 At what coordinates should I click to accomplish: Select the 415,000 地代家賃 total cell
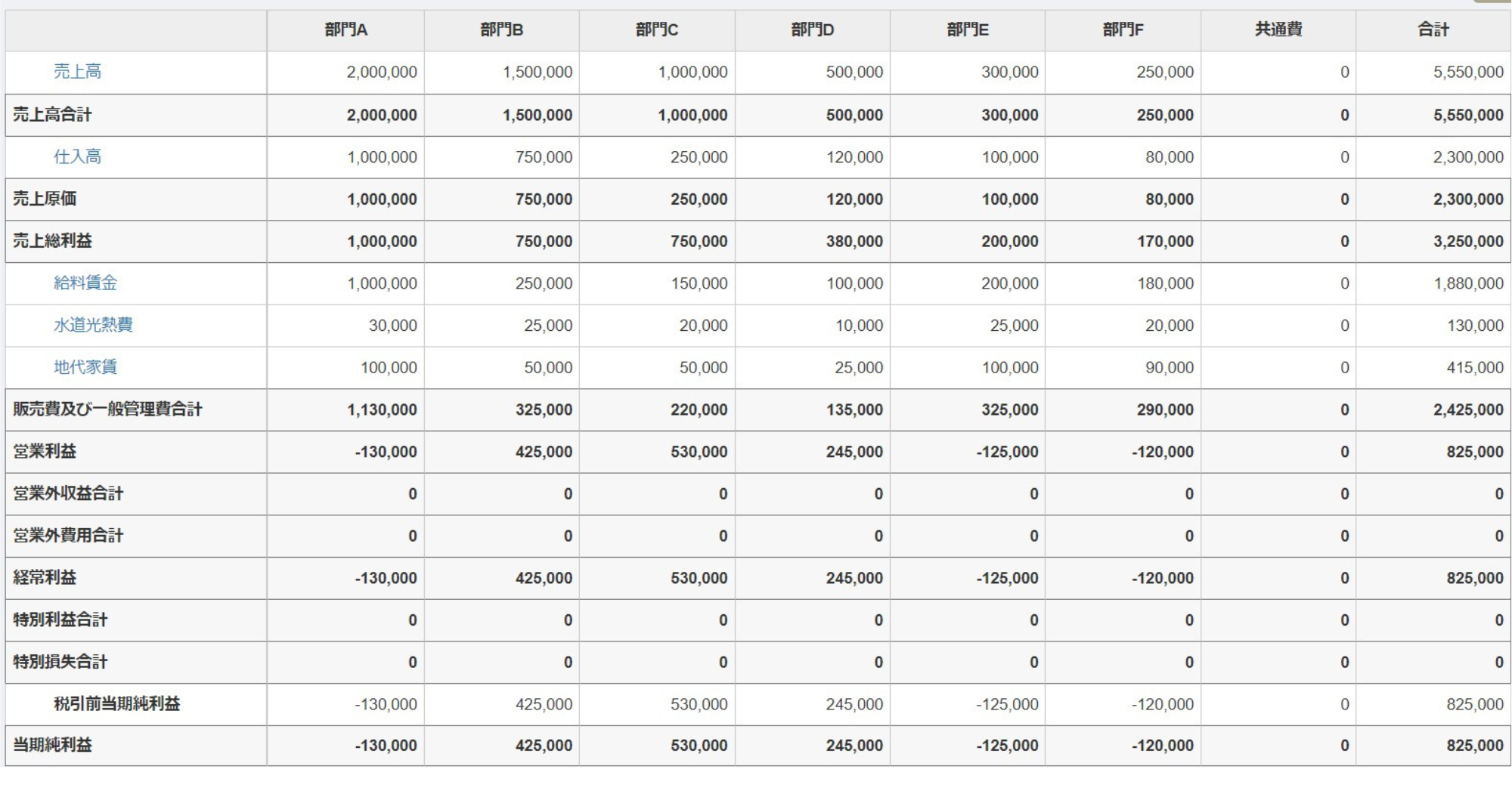coord(1474,367)
